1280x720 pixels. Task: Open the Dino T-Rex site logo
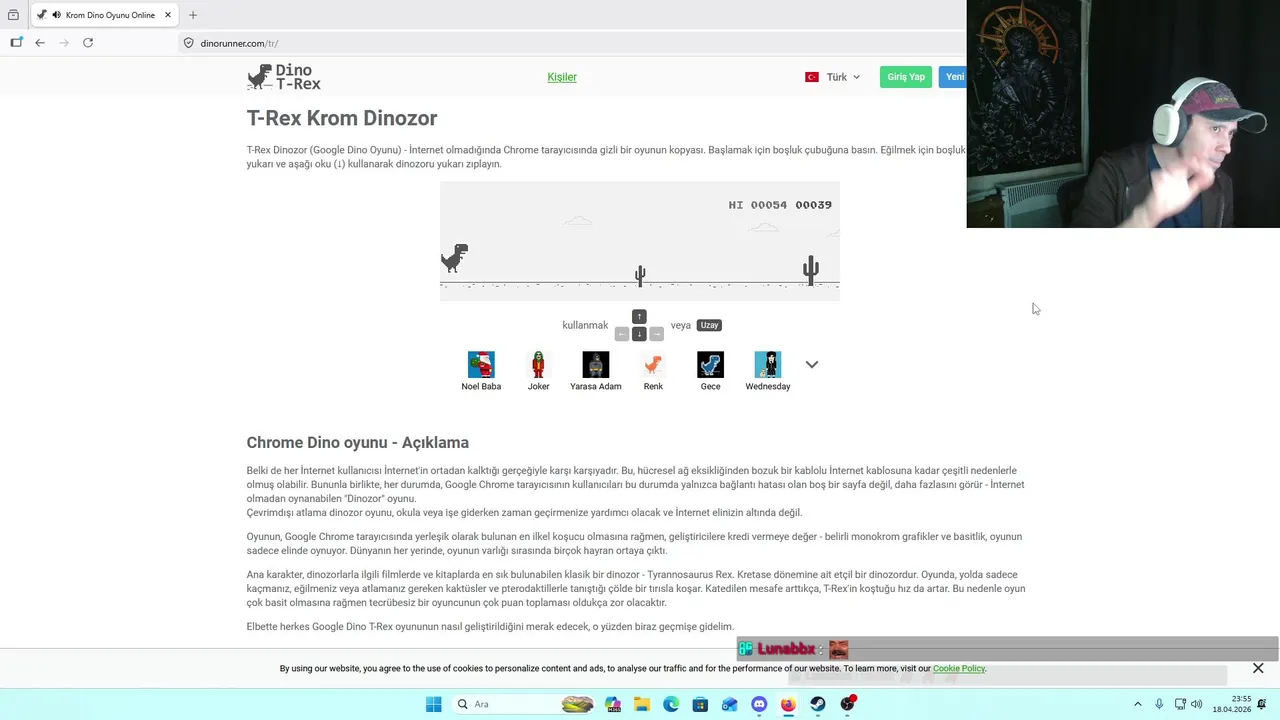click(x=284, y=77)
